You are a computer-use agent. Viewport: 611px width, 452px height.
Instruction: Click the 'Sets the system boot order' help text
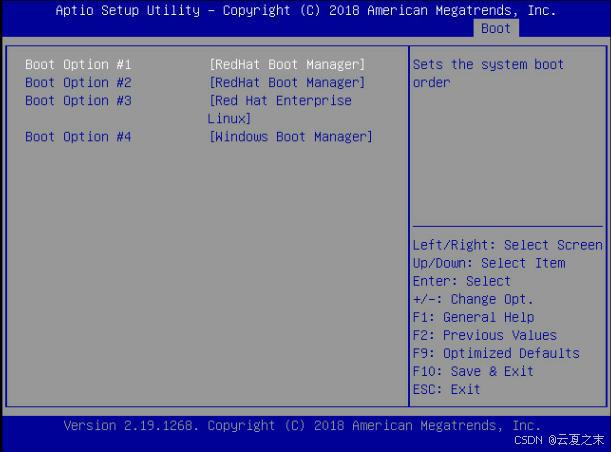(x=488, y=73)
